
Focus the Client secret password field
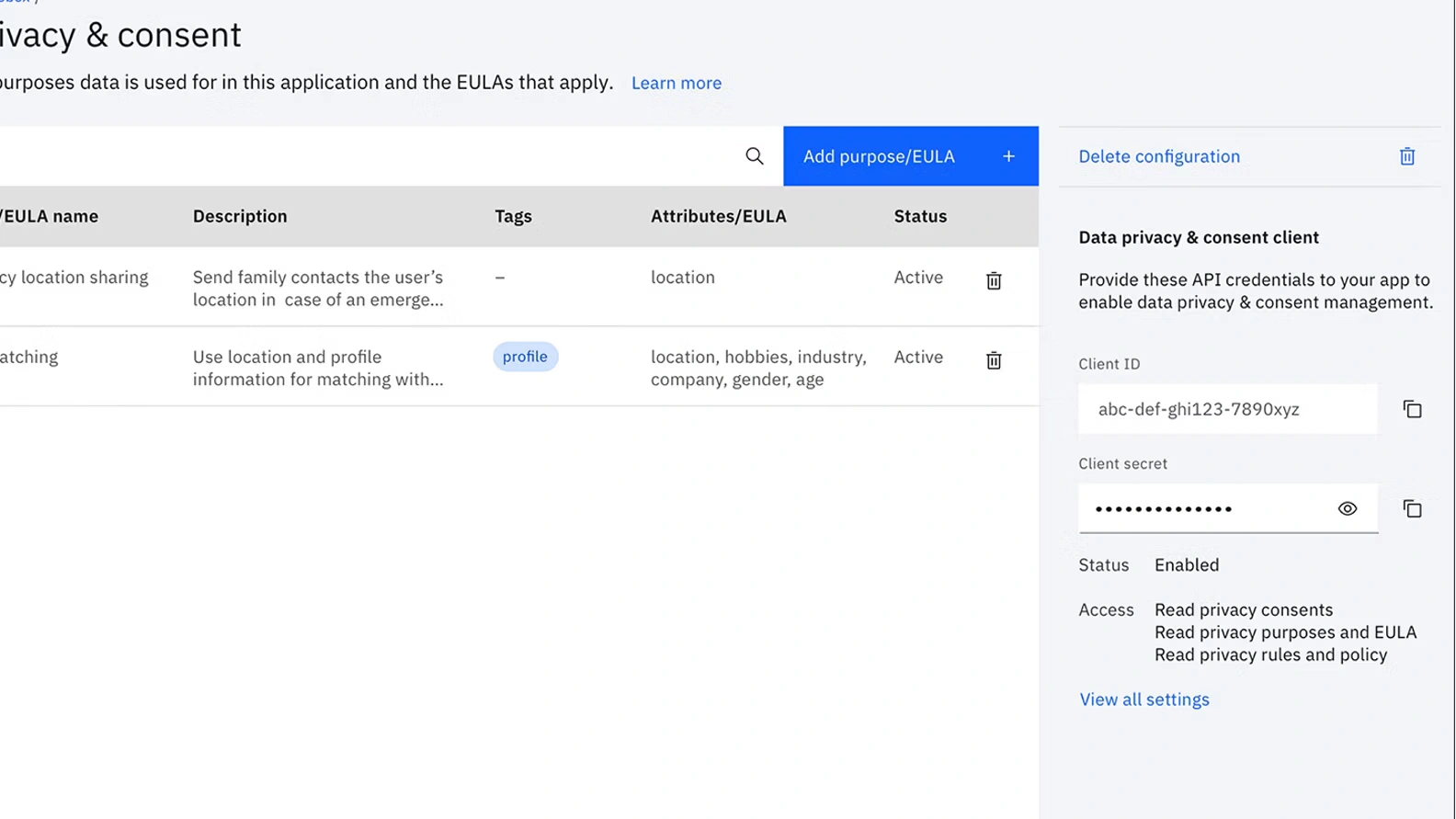pos(1204,509)
